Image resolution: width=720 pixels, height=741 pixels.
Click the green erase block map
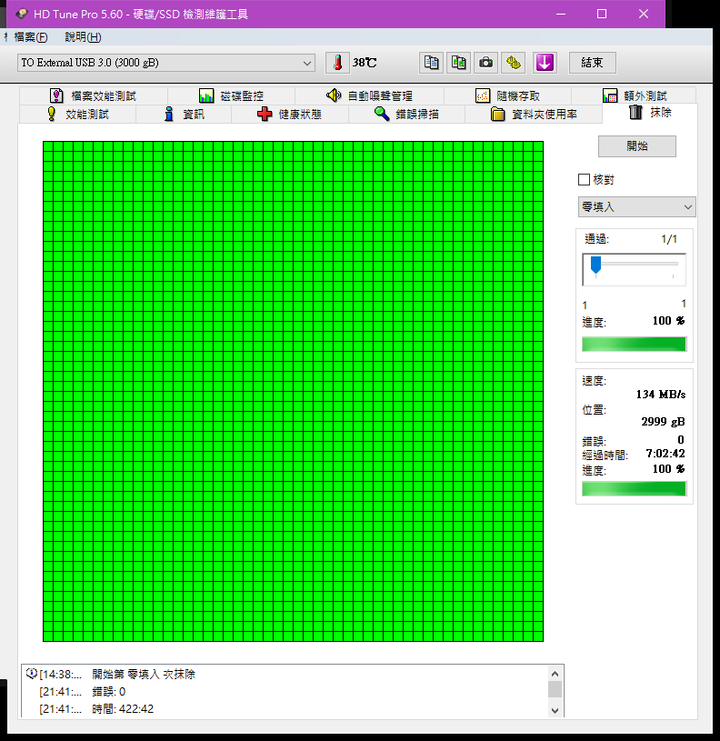click(293, 391)
